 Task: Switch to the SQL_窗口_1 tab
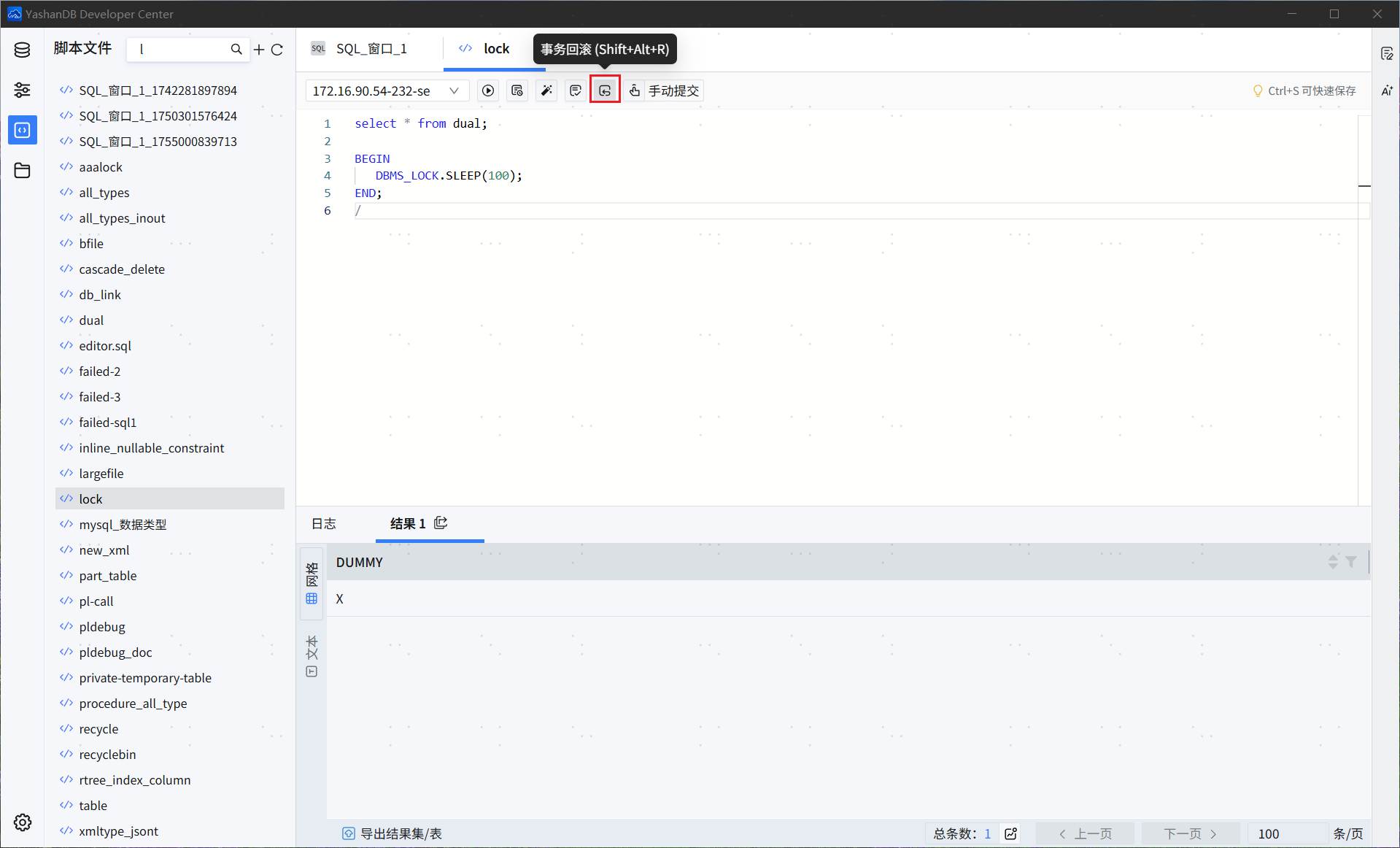(x=370, y=49)
